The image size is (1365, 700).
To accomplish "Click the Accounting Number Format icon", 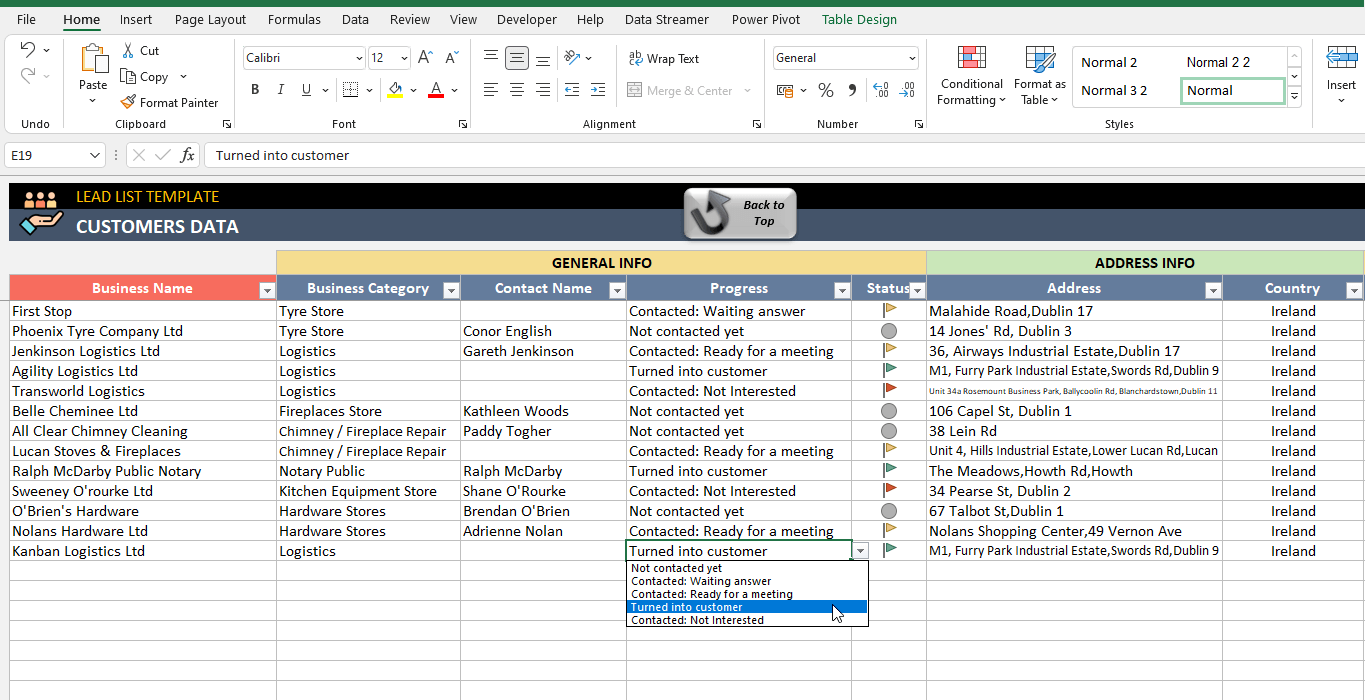I will point(785,90).
